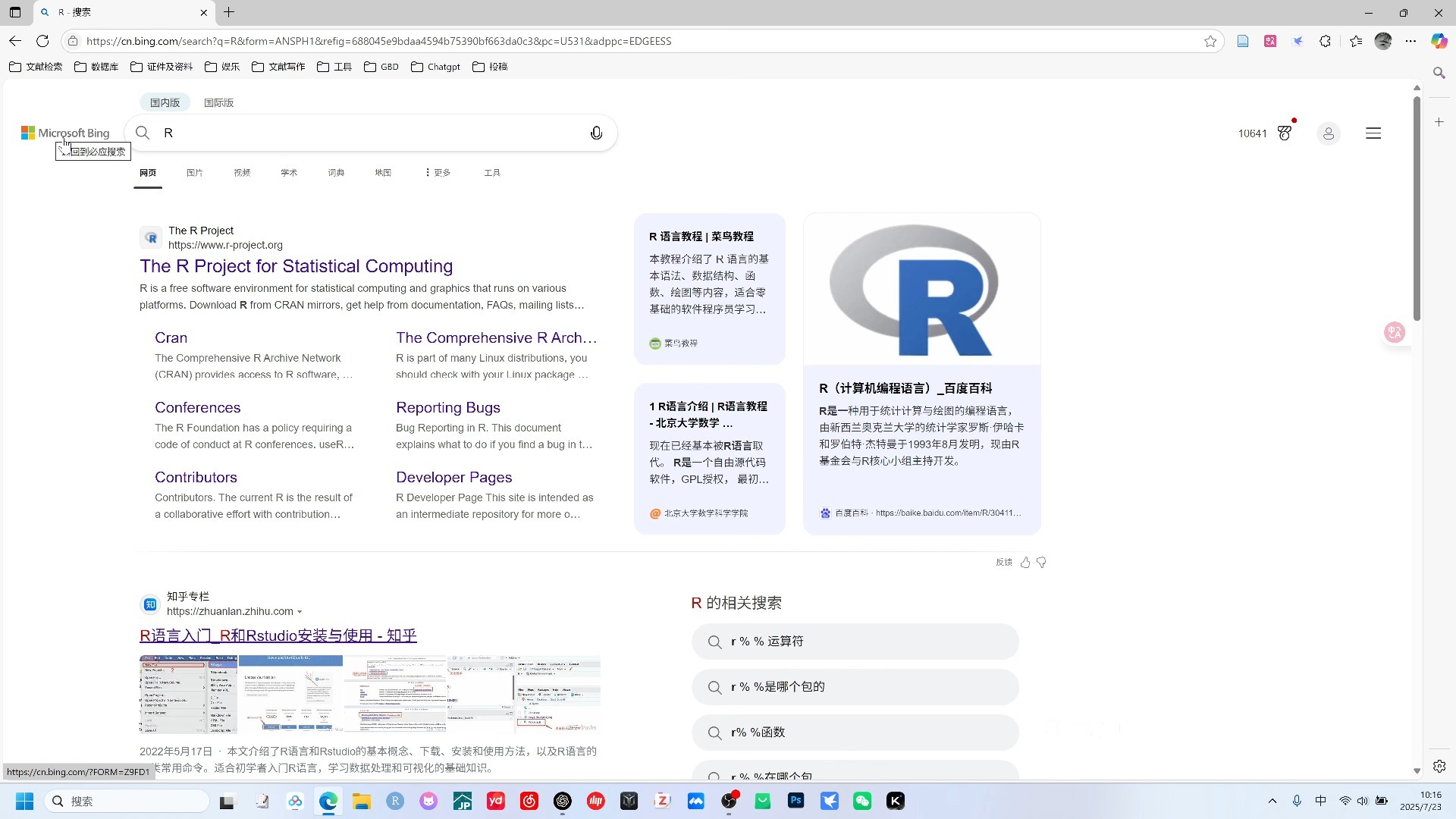Select the 地图 search tab
The image size is (1456, 819).
[x=383, y=173]
